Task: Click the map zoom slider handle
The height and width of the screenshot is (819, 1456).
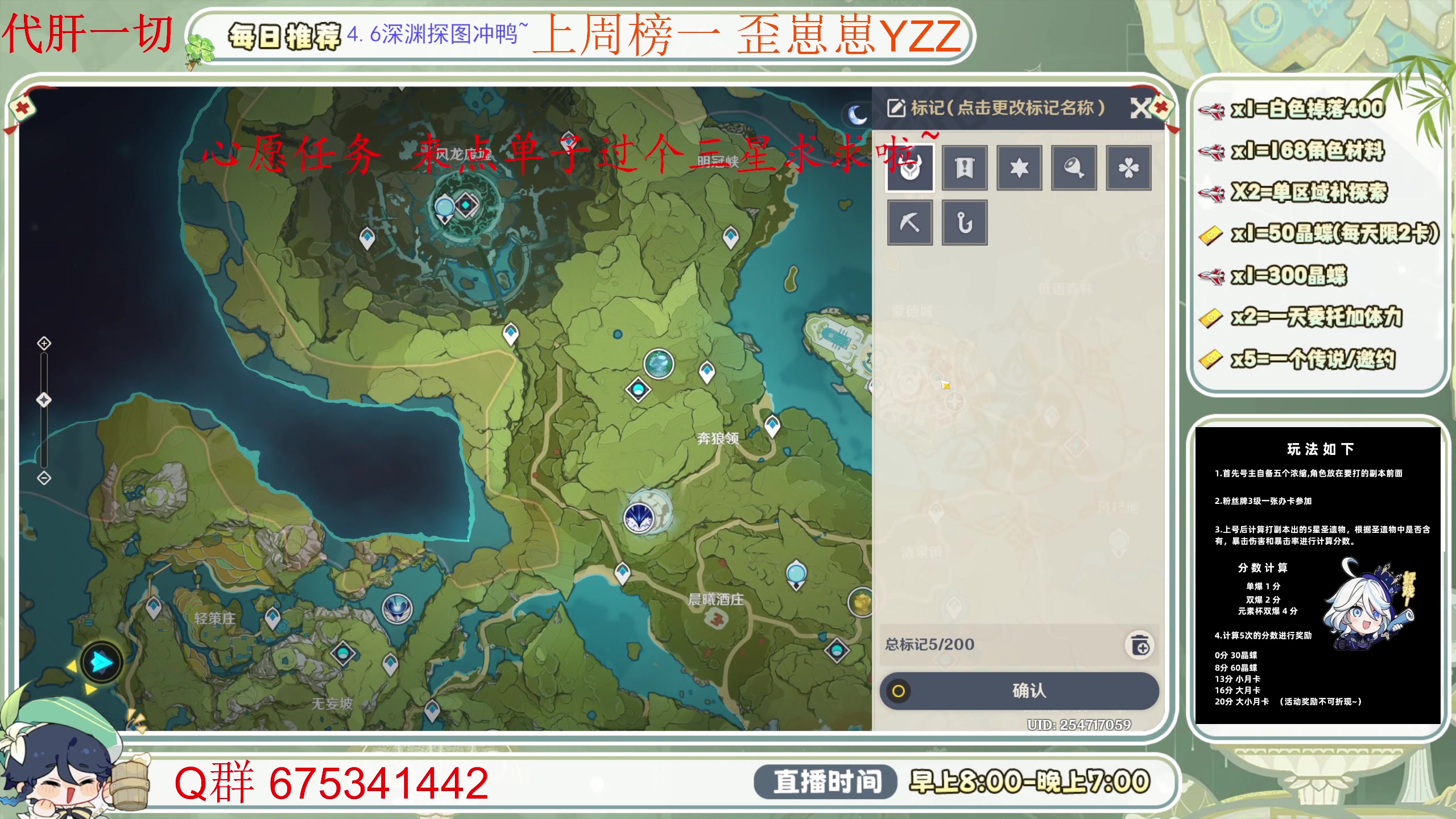Action: pyautogui.click(x=44, y=400)
